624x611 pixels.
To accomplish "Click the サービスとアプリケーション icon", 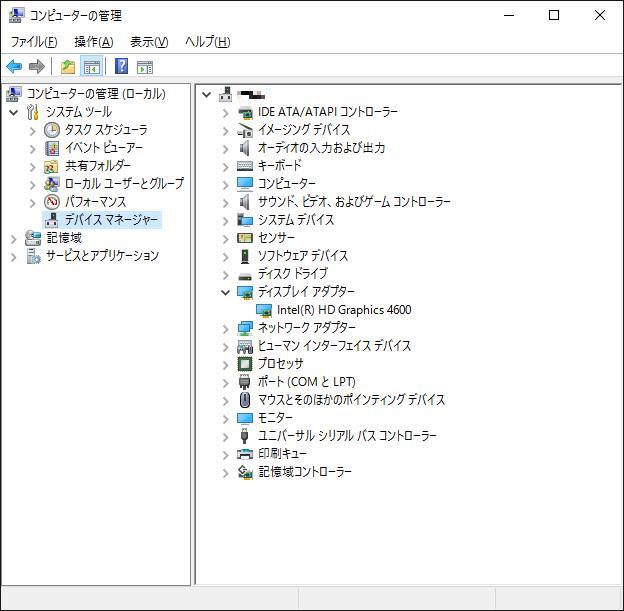I will (x=33, y=256).
